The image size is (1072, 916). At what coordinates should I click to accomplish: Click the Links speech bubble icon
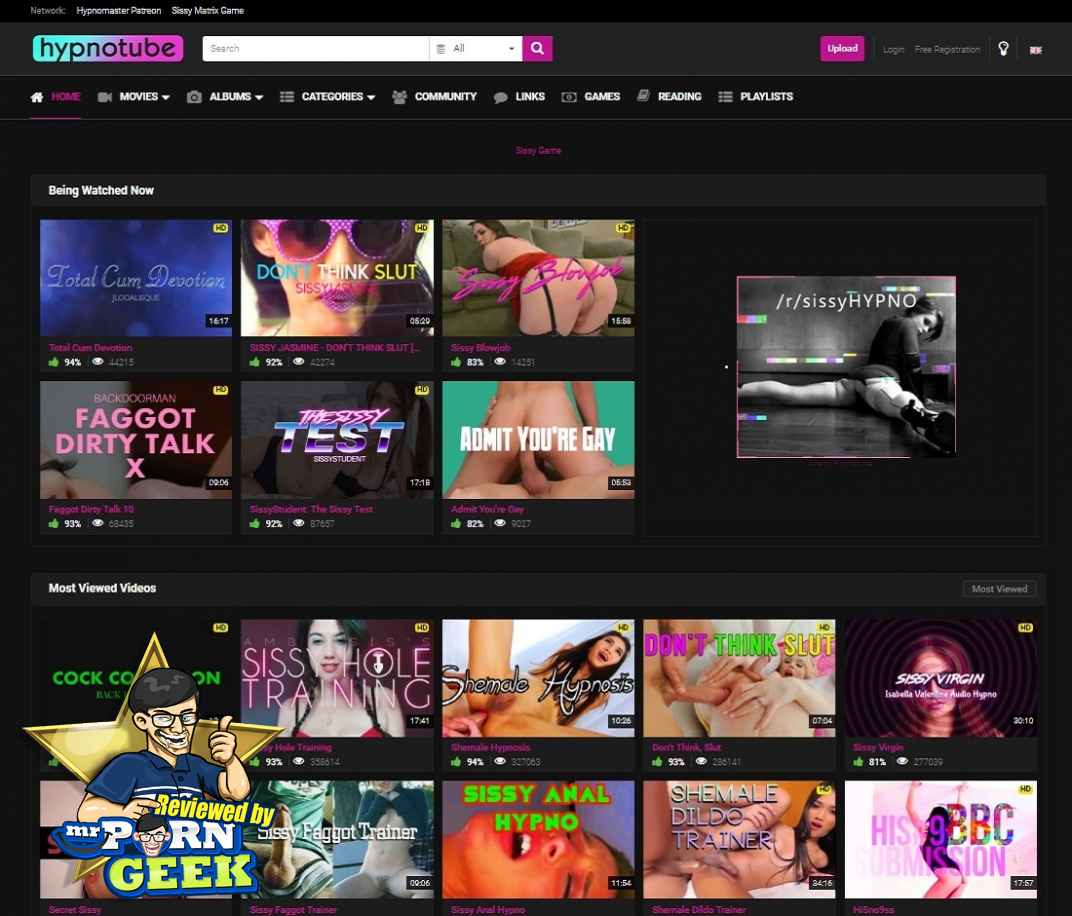point(500,98)
